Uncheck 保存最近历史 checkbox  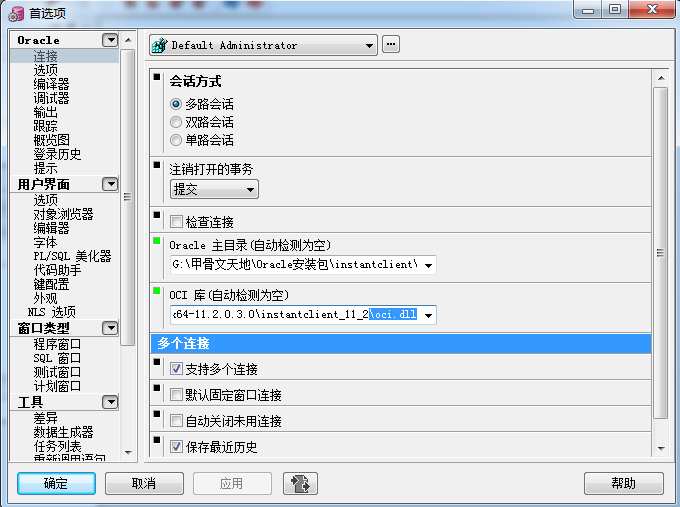176,447
